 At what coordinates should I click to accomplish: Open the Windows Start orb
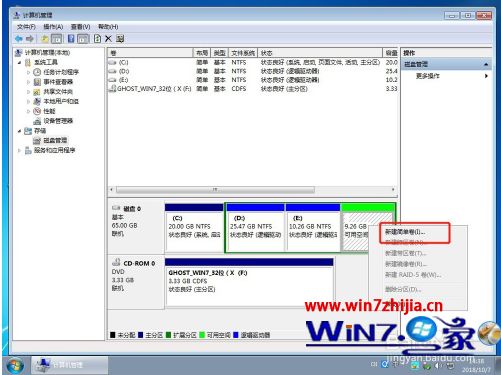click(x=15, y=365)
